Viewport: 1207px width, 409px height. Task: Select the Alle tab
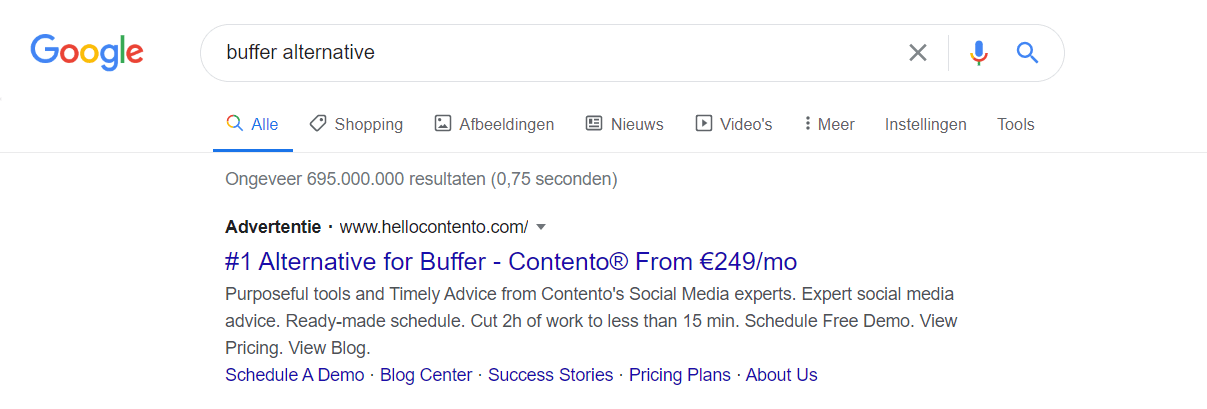pyautogui.click(x=253, y=124)
